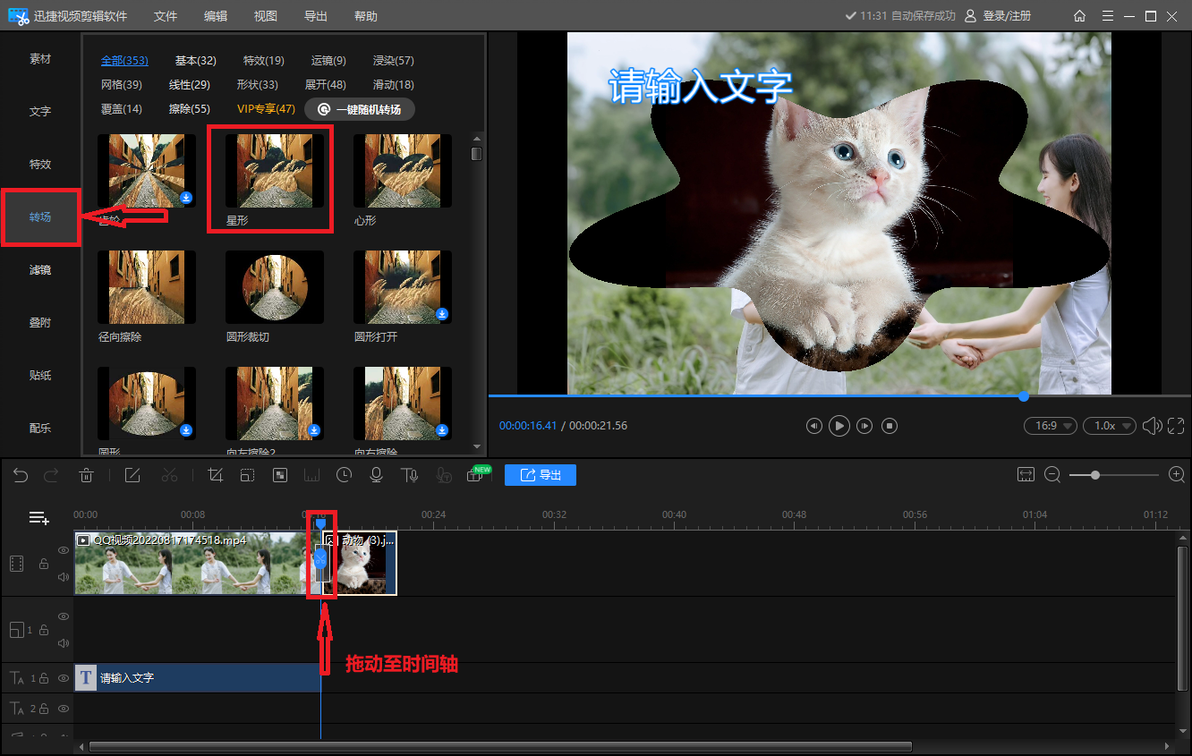
Task: Filter transitions by 擦除(55)
Action: point(189,109)
